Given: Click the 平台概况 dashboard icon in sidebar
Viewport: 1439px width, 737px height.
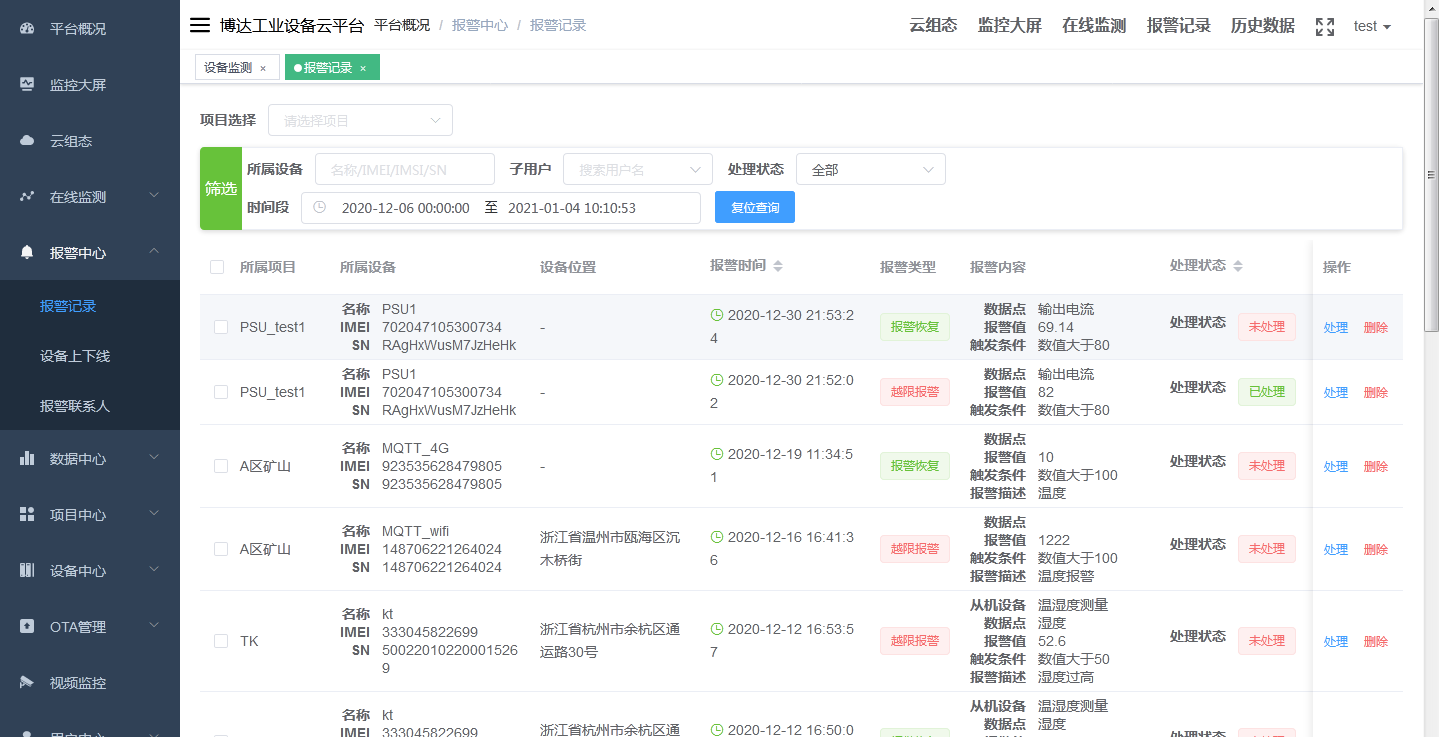Looking at the screenshot, I should click(28, 29).
